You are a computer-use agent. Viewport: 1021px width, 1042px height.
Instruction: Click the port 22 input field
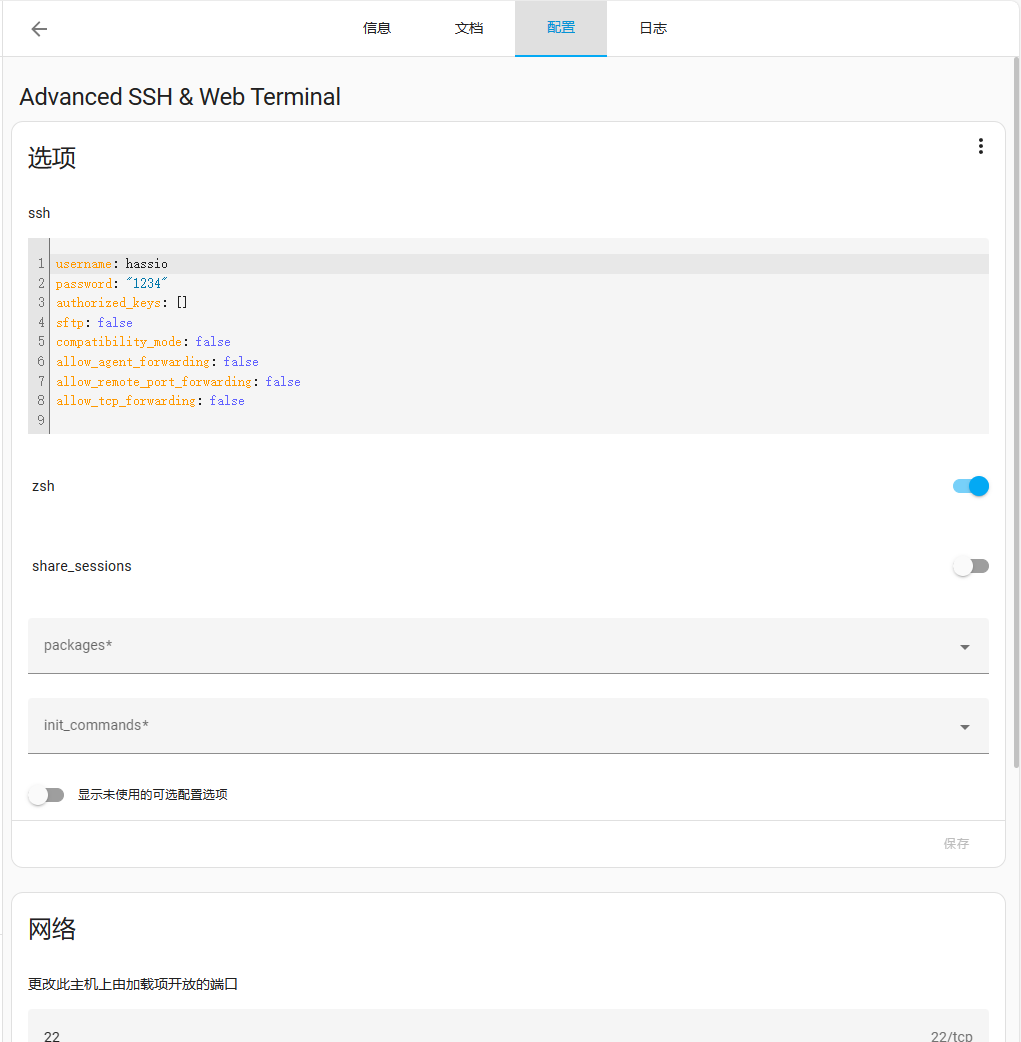(509, 1027)
